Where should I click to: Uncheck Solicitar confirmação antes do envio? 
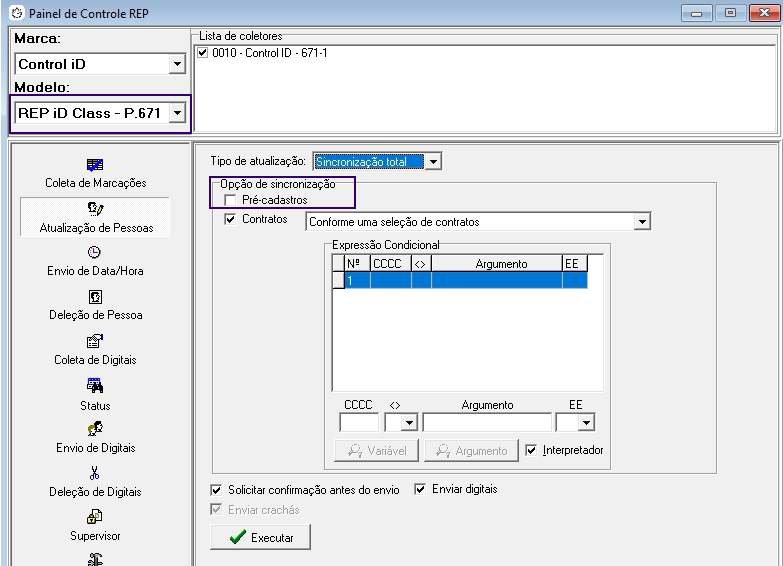pyautogui.click(x=216, y=490)
